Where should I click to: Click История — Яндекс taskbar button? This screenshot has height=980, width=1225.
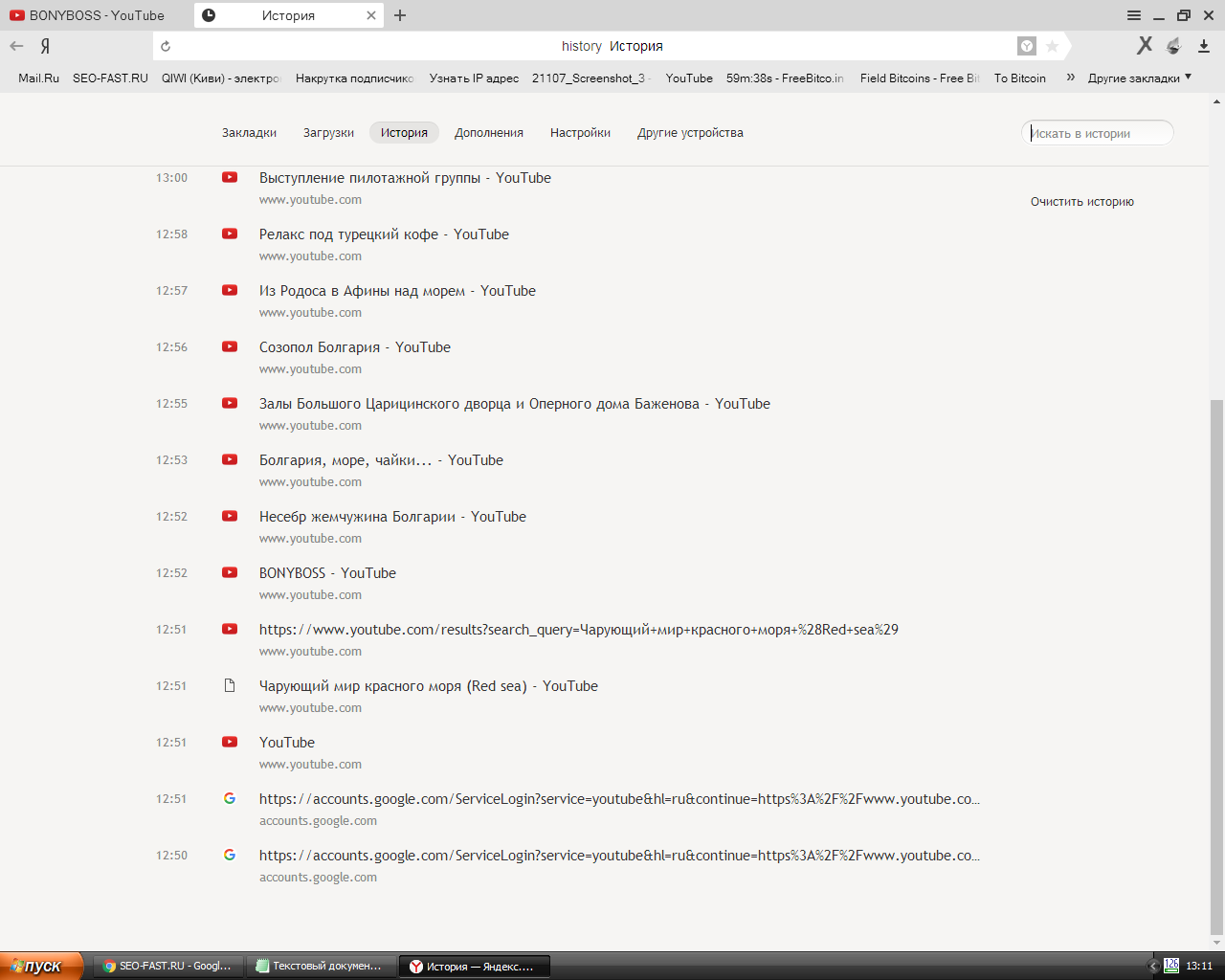click(475, 966)
